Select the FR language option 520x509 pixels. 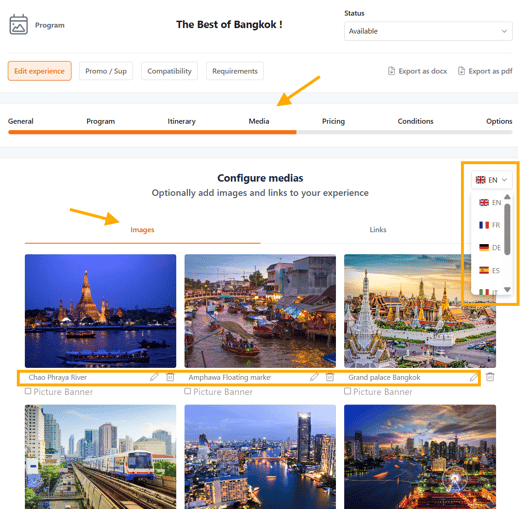click(x=489, y=225)
